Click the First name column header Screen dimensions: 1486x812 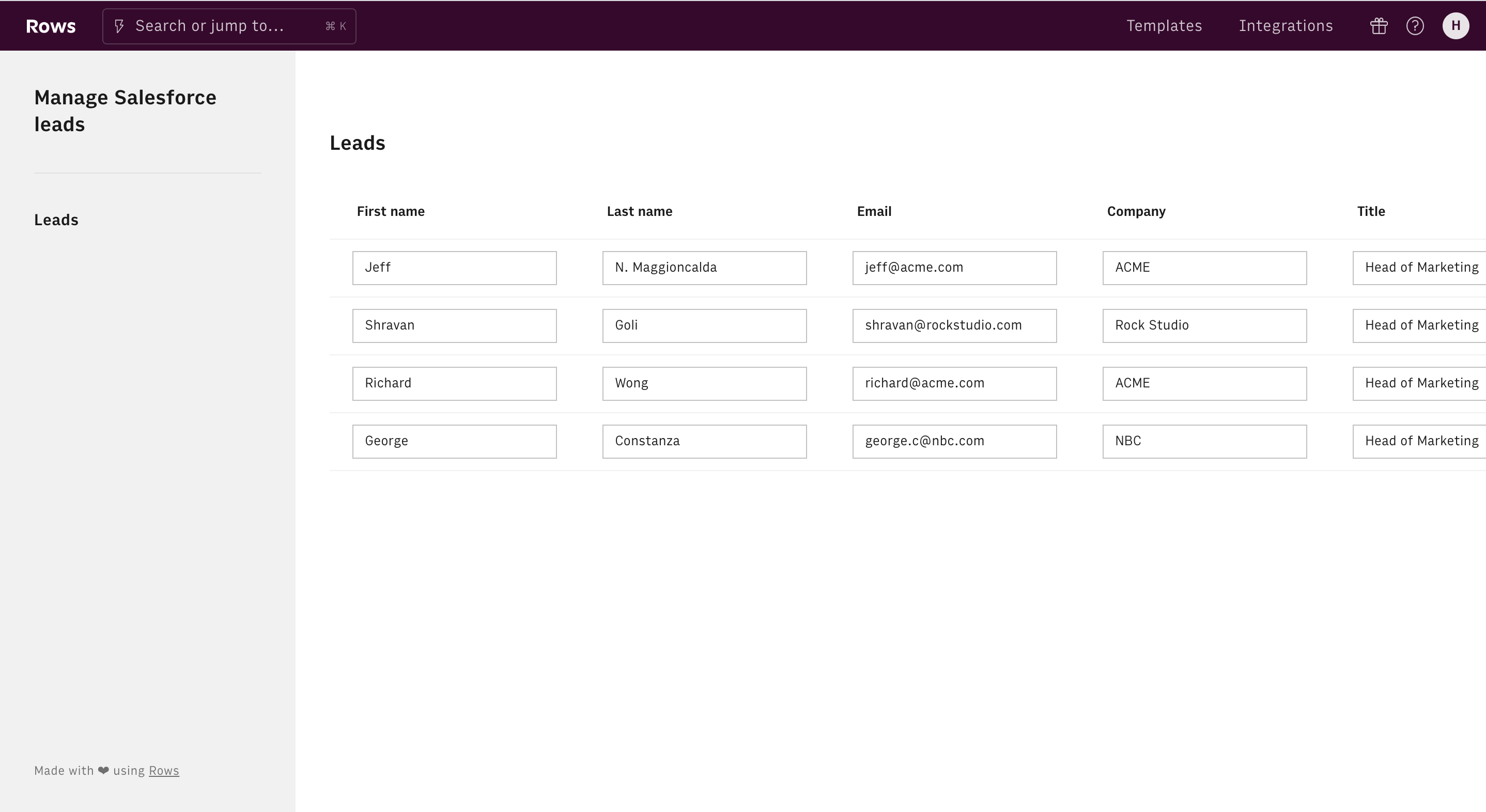[391, 211]
